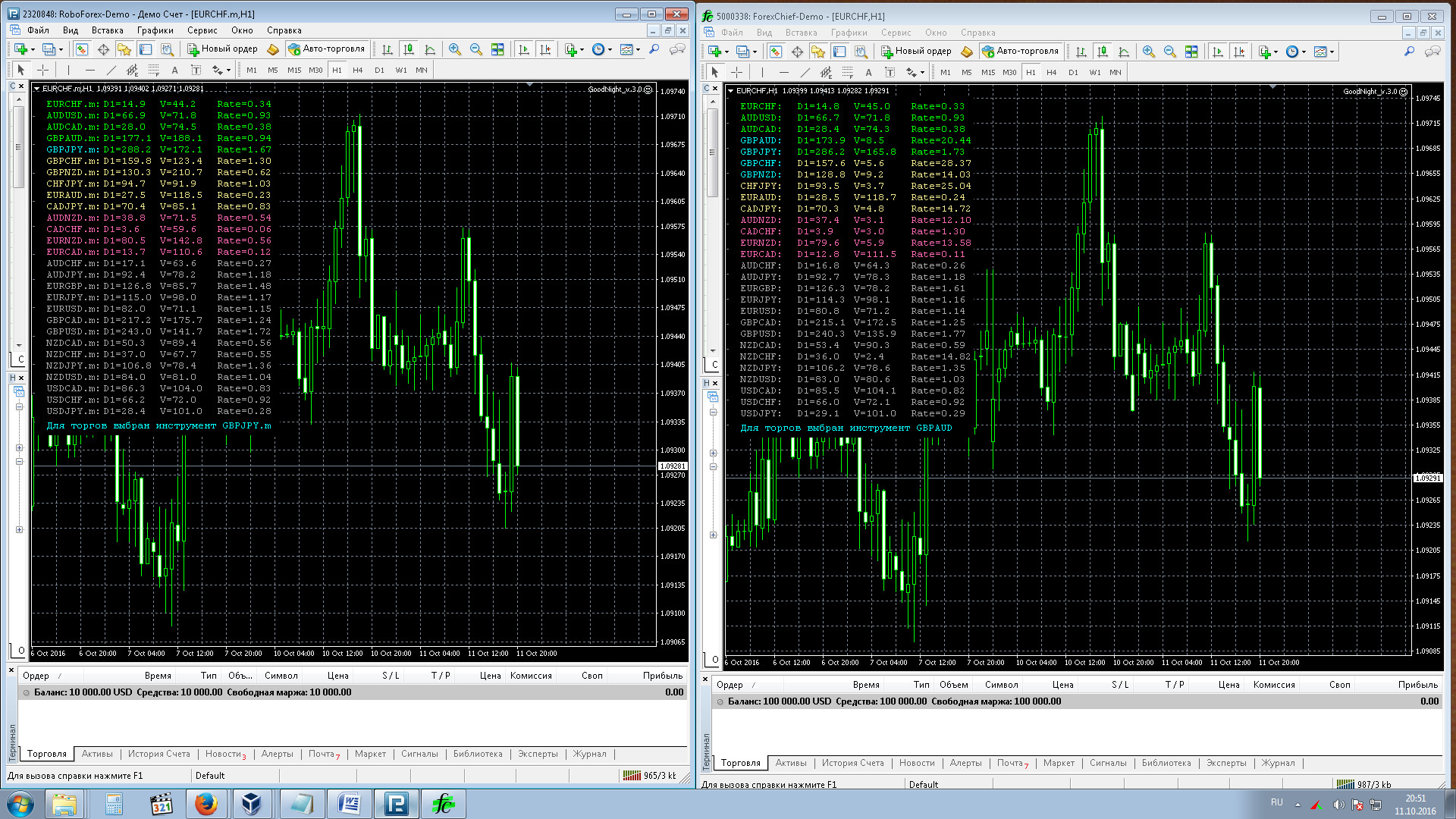Zoom in on ForexChief chart

pos(1149,52)
